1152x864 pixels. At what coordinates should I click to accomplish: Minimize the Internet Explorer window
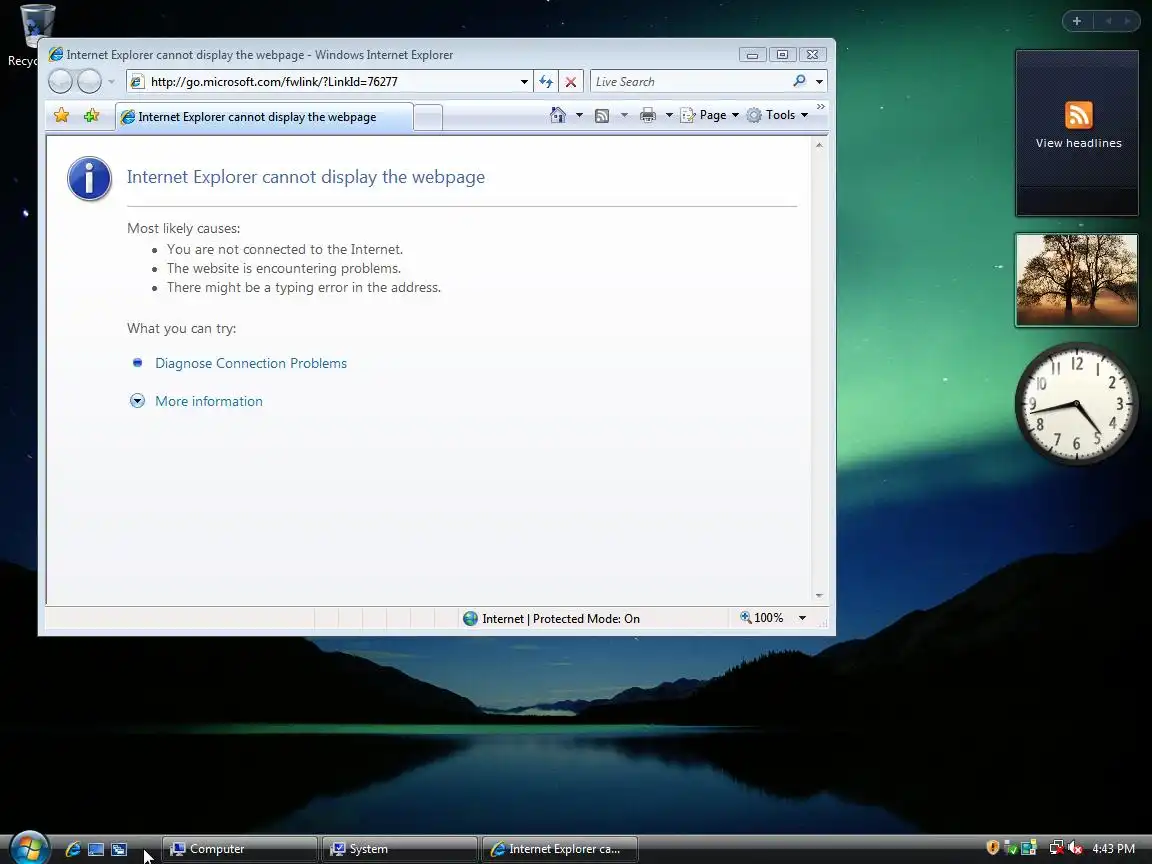(752, 55)
